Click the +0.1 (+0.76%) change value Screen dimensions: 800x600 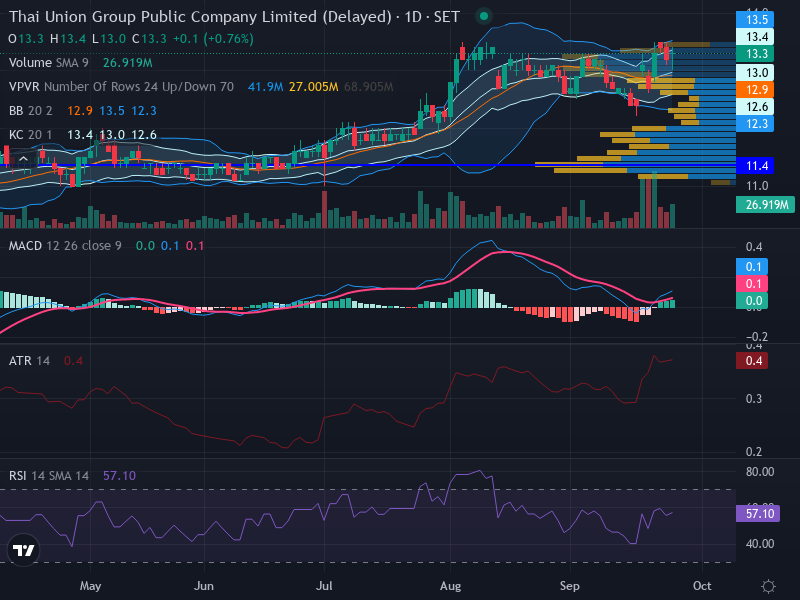[x=213, y=39]
